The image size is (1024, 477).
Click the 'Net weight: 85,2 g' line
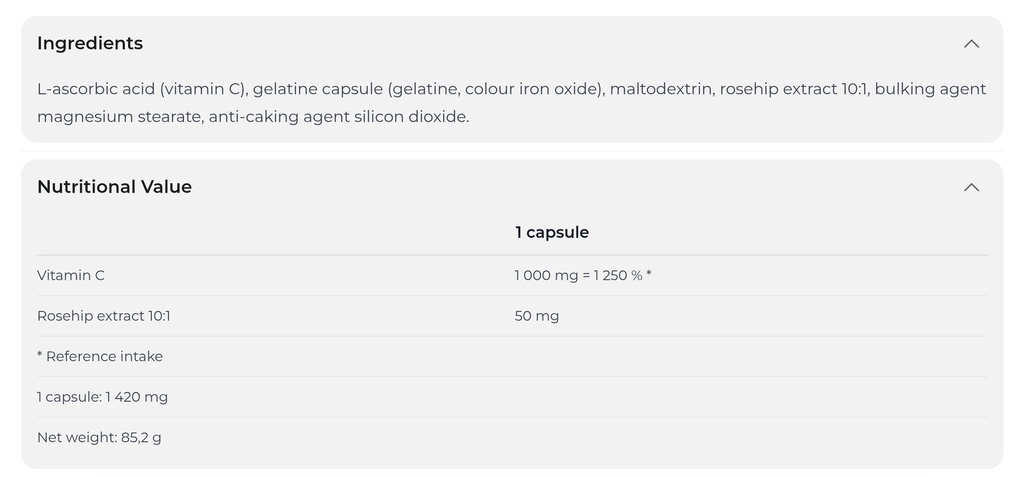(99, 437)
